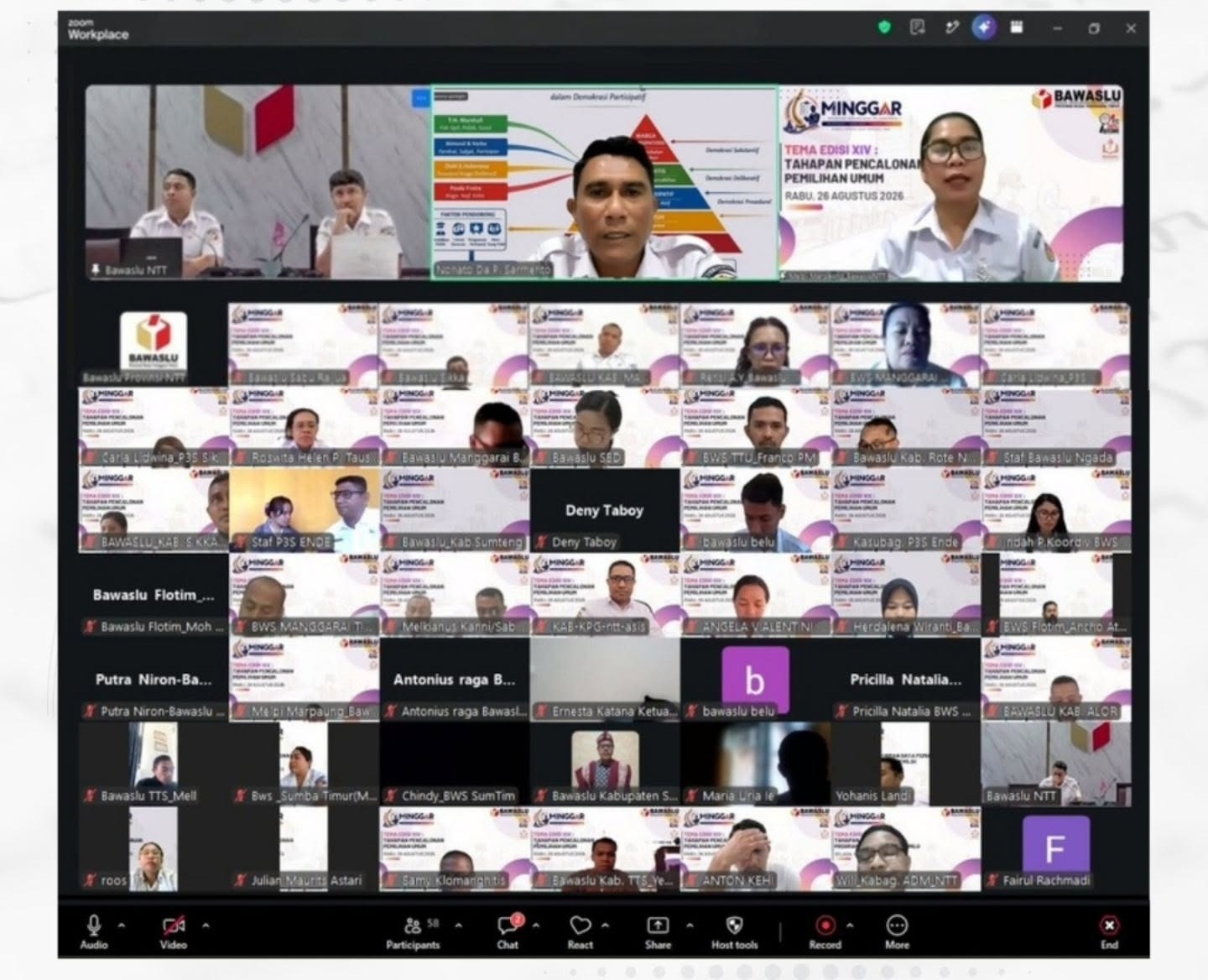
Task: Expand the Participants options caret
Action: pos(459,925)
